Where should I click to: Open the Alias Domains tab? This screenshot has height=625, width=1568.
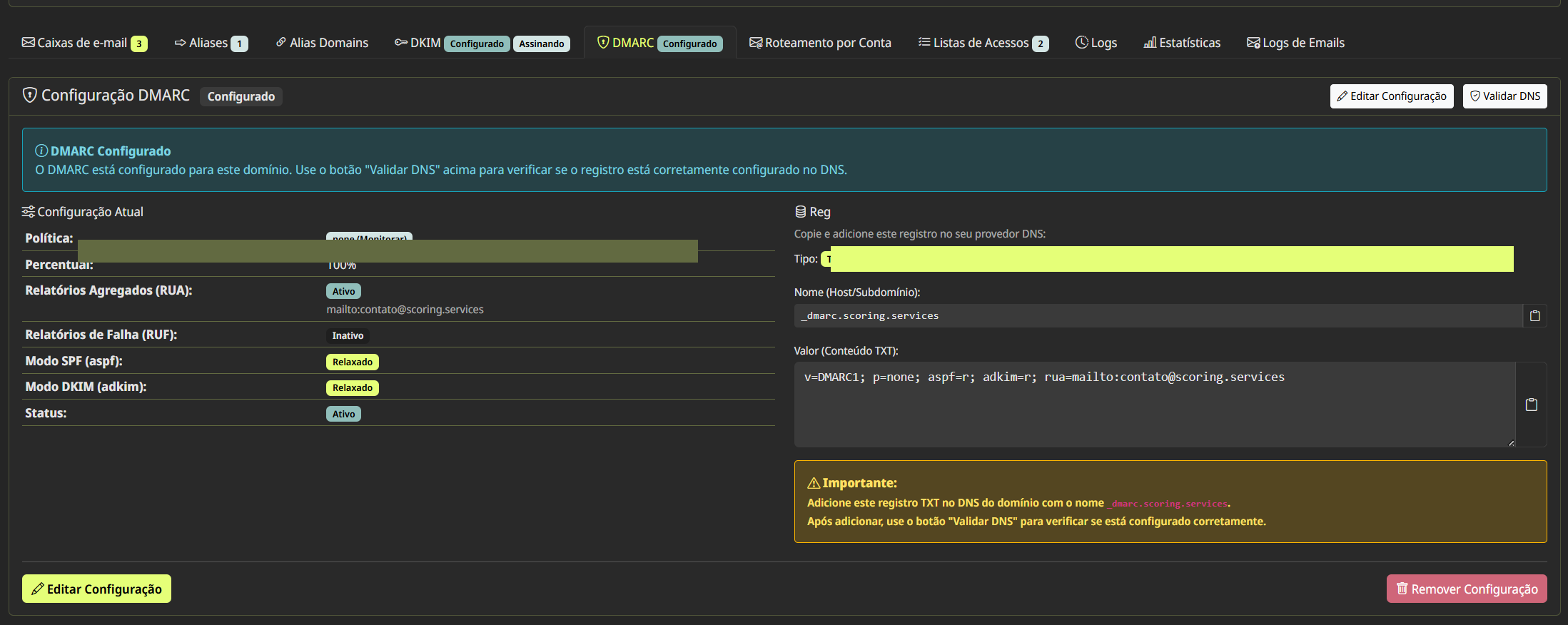coord(322,43)
